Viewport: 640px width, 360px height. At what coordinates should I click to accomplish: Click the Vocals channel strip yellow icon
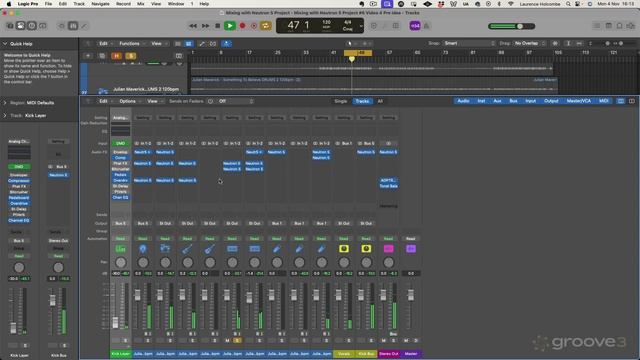[344, 249]
